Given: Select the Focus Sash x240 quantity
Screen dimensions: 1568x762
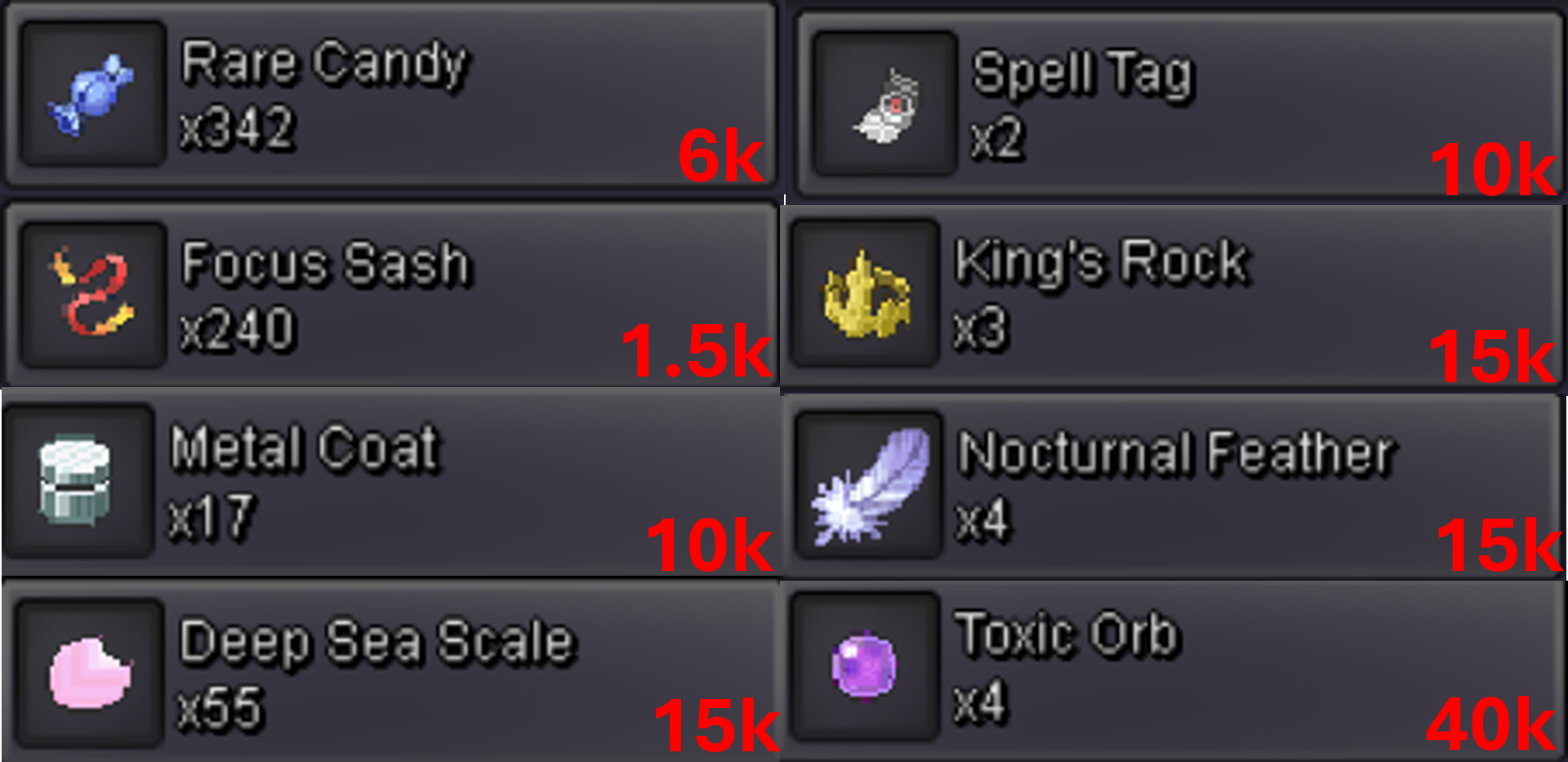Looking at the screenshot, I should pos(238,329).
